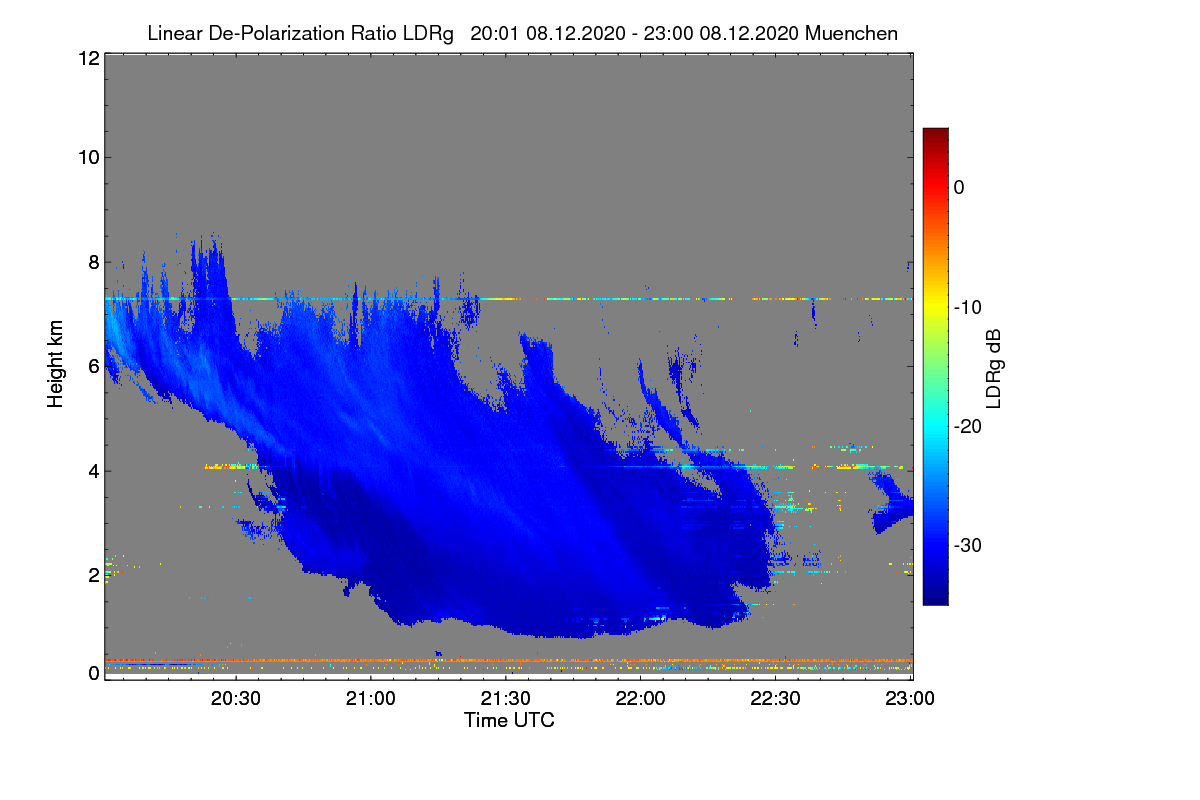This screenshot has height=800, width=1200.
Task: Click the height tick label 10
Action: pos(87,157)
